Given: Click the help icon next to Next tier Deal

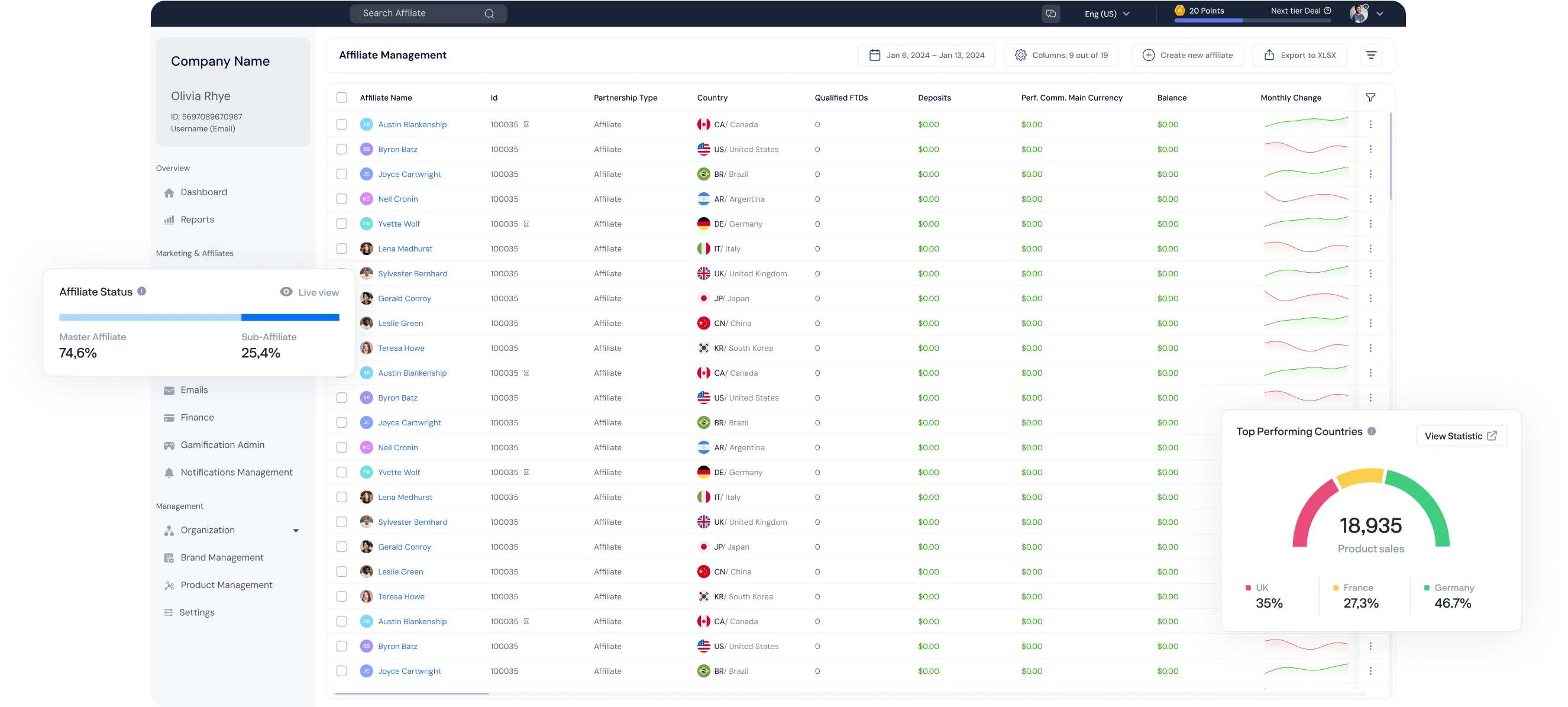Looking at the screenshot, I should click(x=1327, y=11).
